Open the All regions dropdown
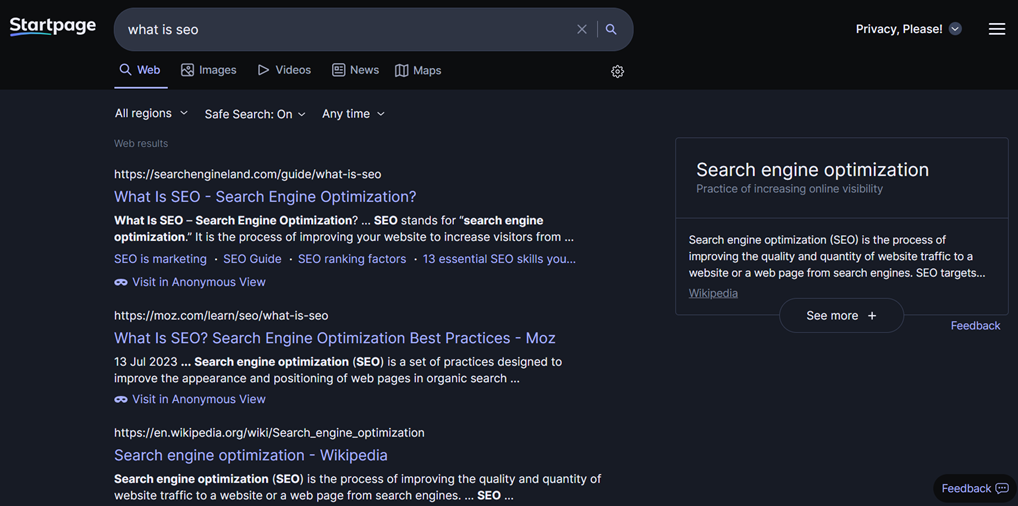 pos(151,113)
